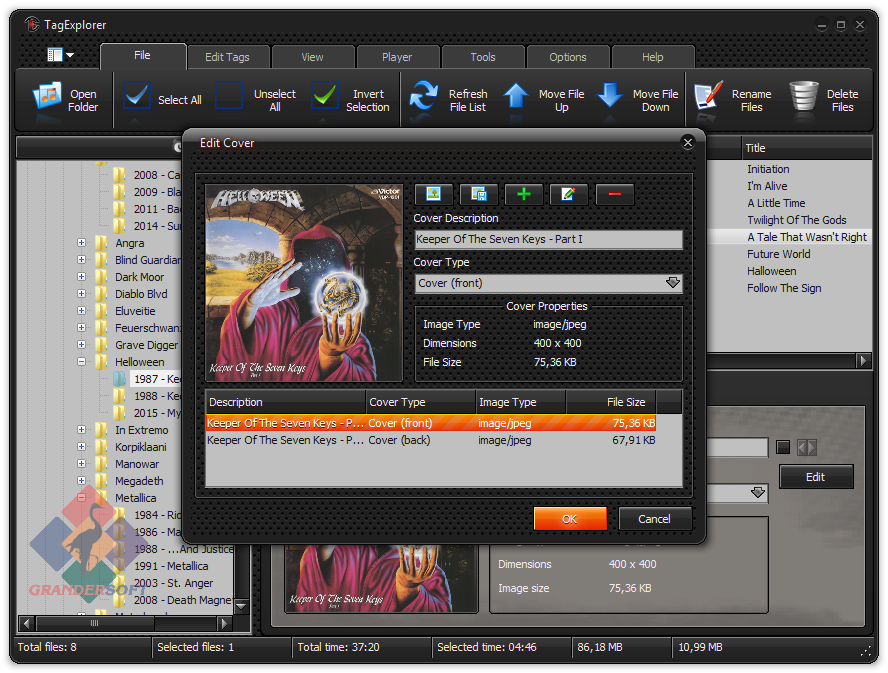
Task: Select the Cover (back) list row
Action: coord(430,440)
